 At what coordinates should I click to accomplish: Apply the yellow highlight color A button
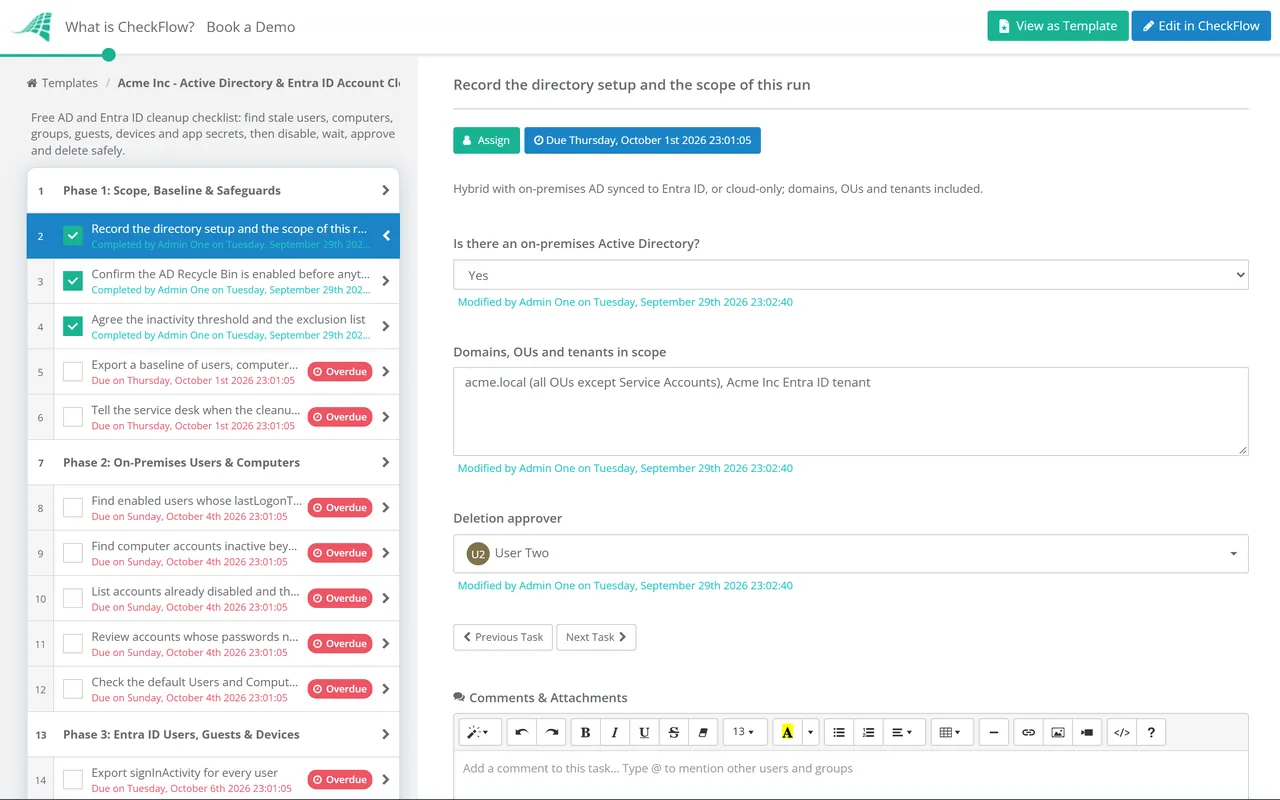(787, 732)
